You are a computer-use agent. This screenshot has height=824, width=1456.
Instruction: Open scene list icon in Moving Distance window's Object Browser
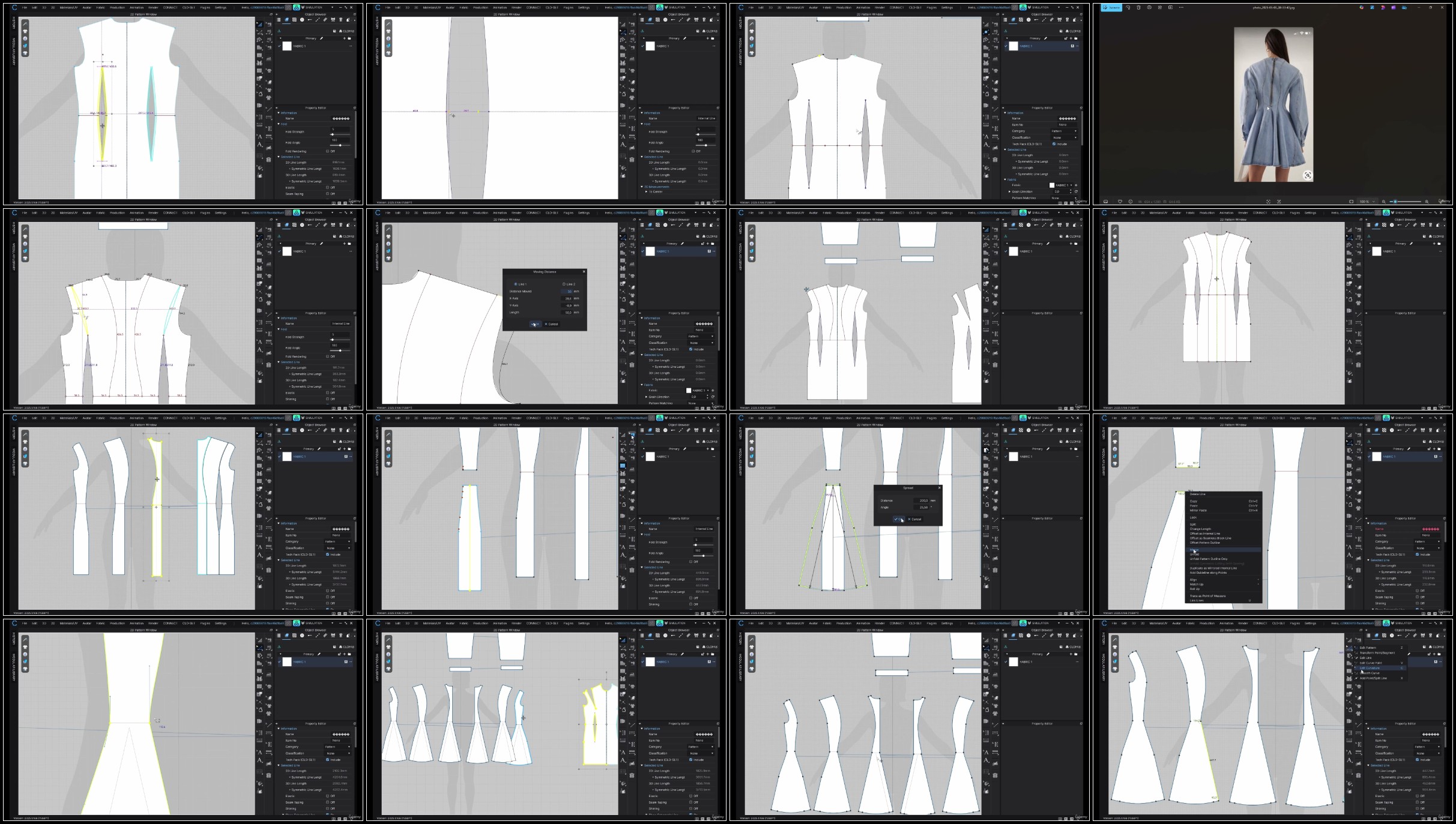642,225
